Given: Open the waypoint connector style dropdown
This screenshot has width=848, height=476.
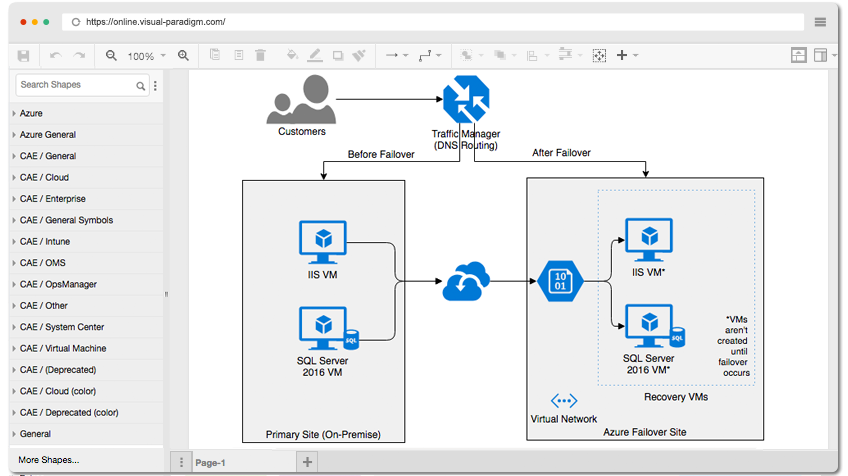Looking at the screenshot, I should pos(430,55).
